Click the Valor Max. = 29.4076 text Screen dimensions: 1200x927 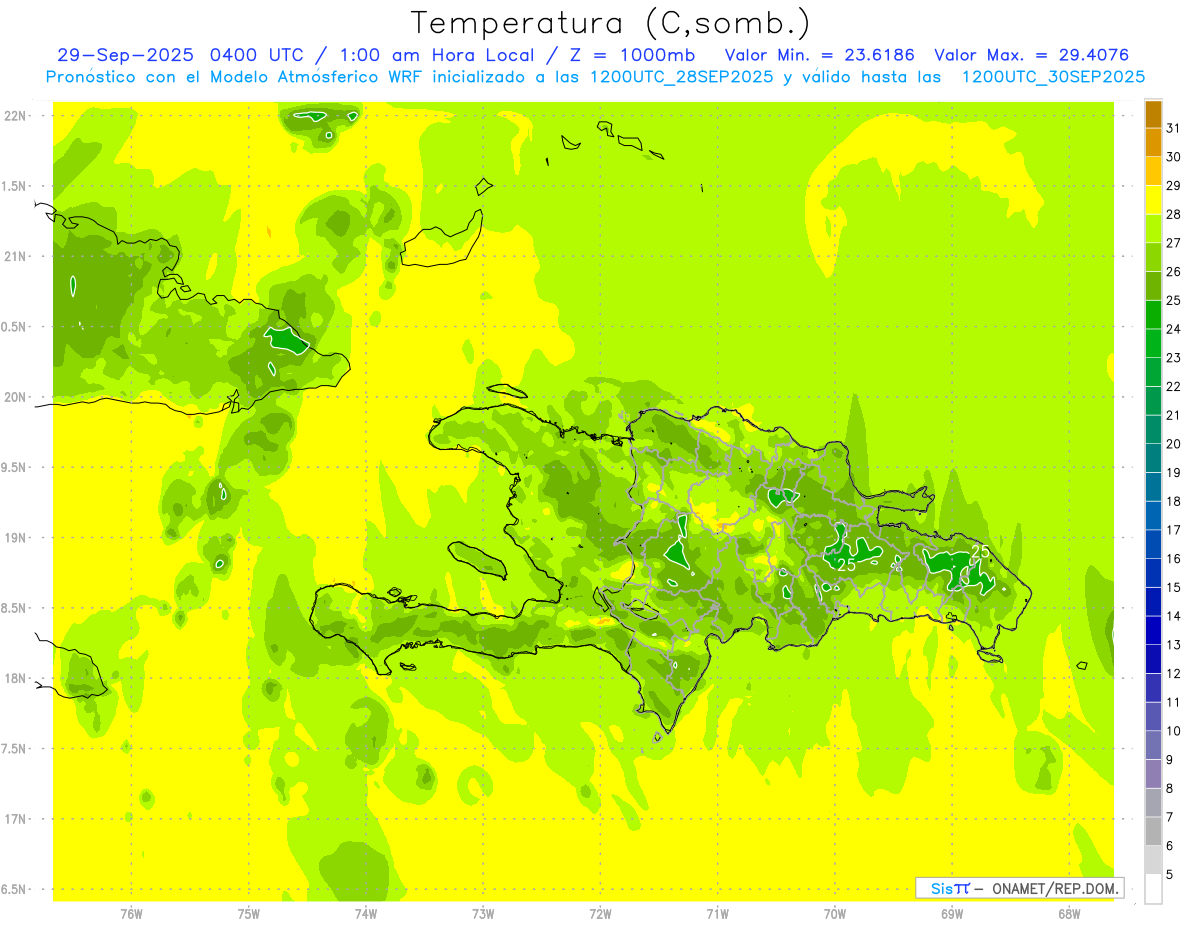click(1032, 55)
